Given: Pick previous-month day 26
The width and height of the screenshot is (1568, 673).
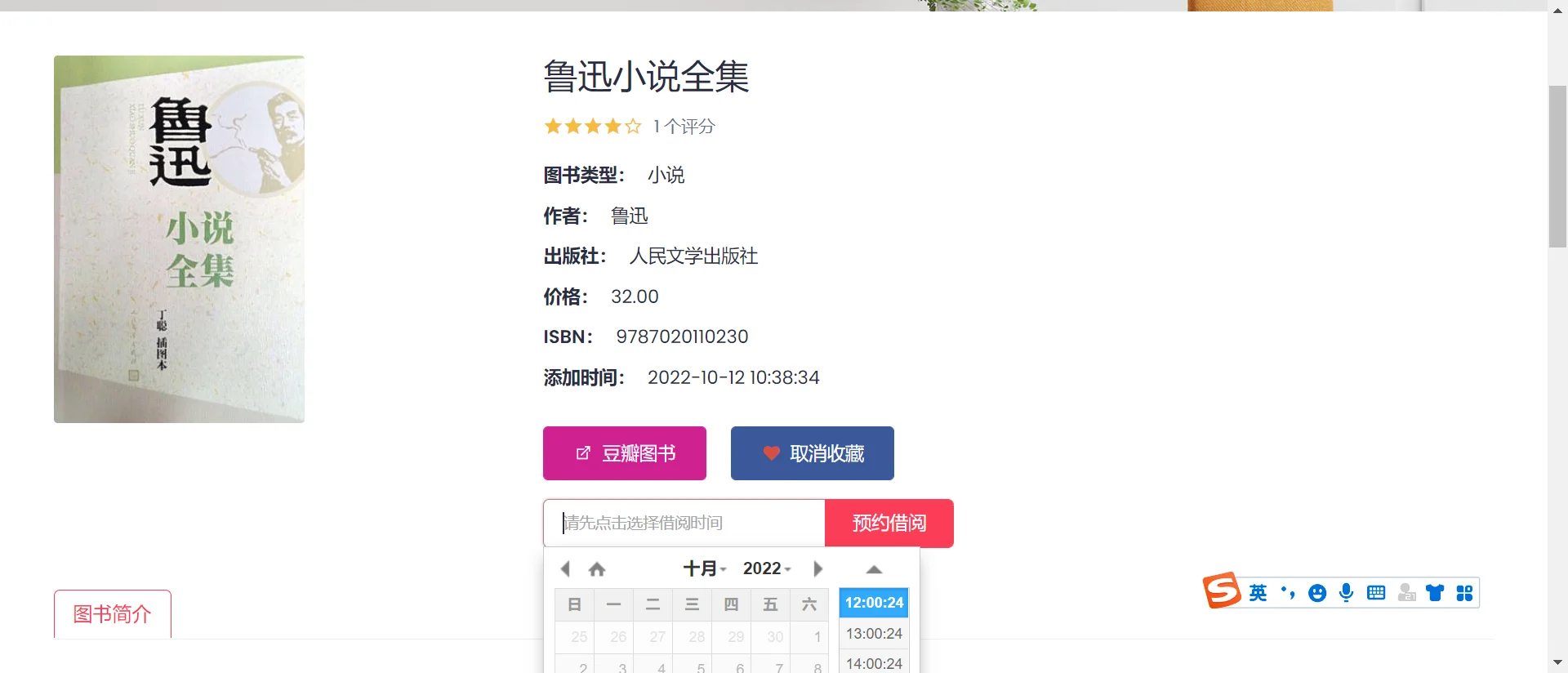Looking at the screenshot, I should [614, 637].
